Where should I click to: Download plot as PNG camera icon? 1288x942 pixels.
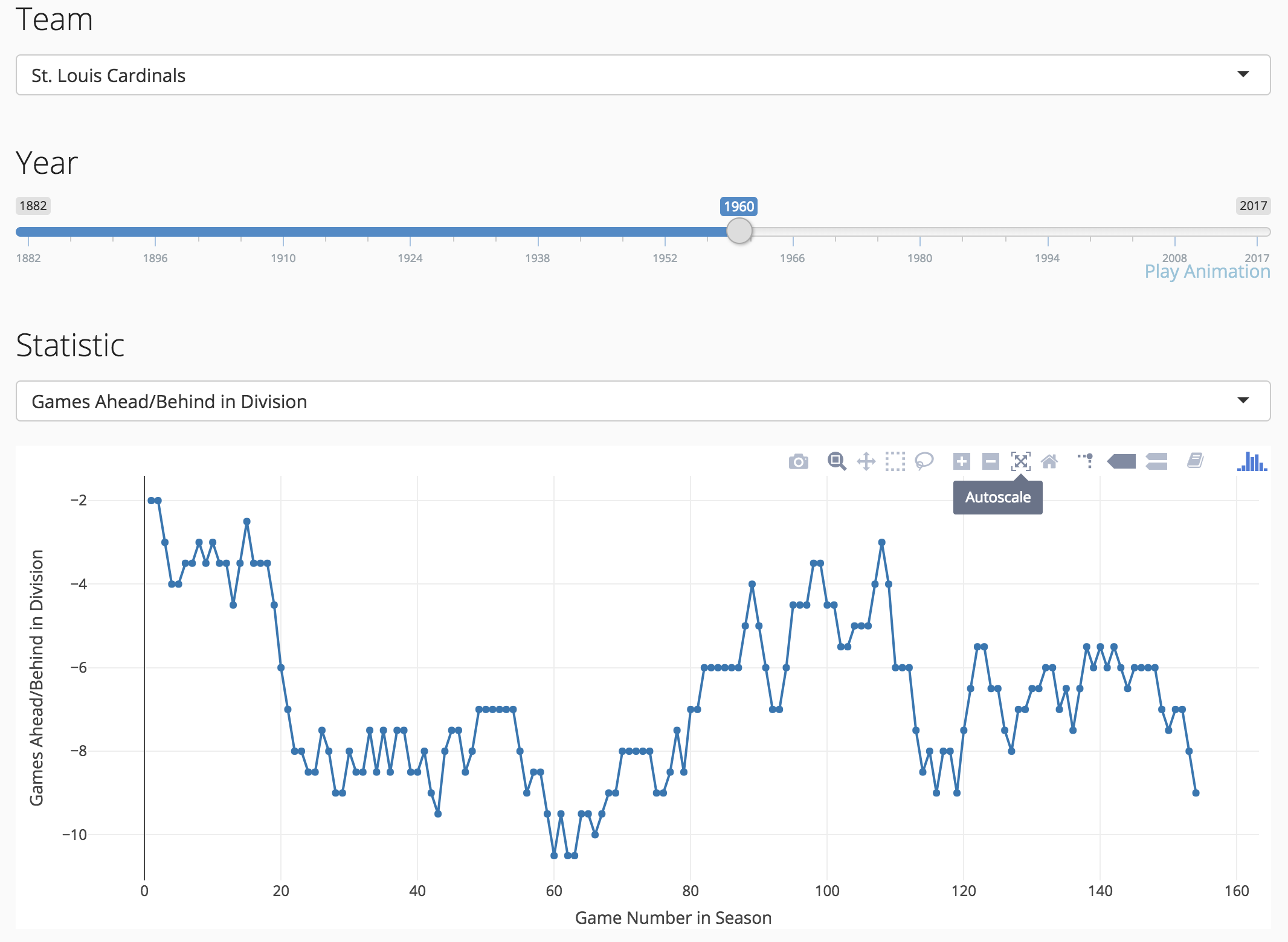click(x=798, y=462)
